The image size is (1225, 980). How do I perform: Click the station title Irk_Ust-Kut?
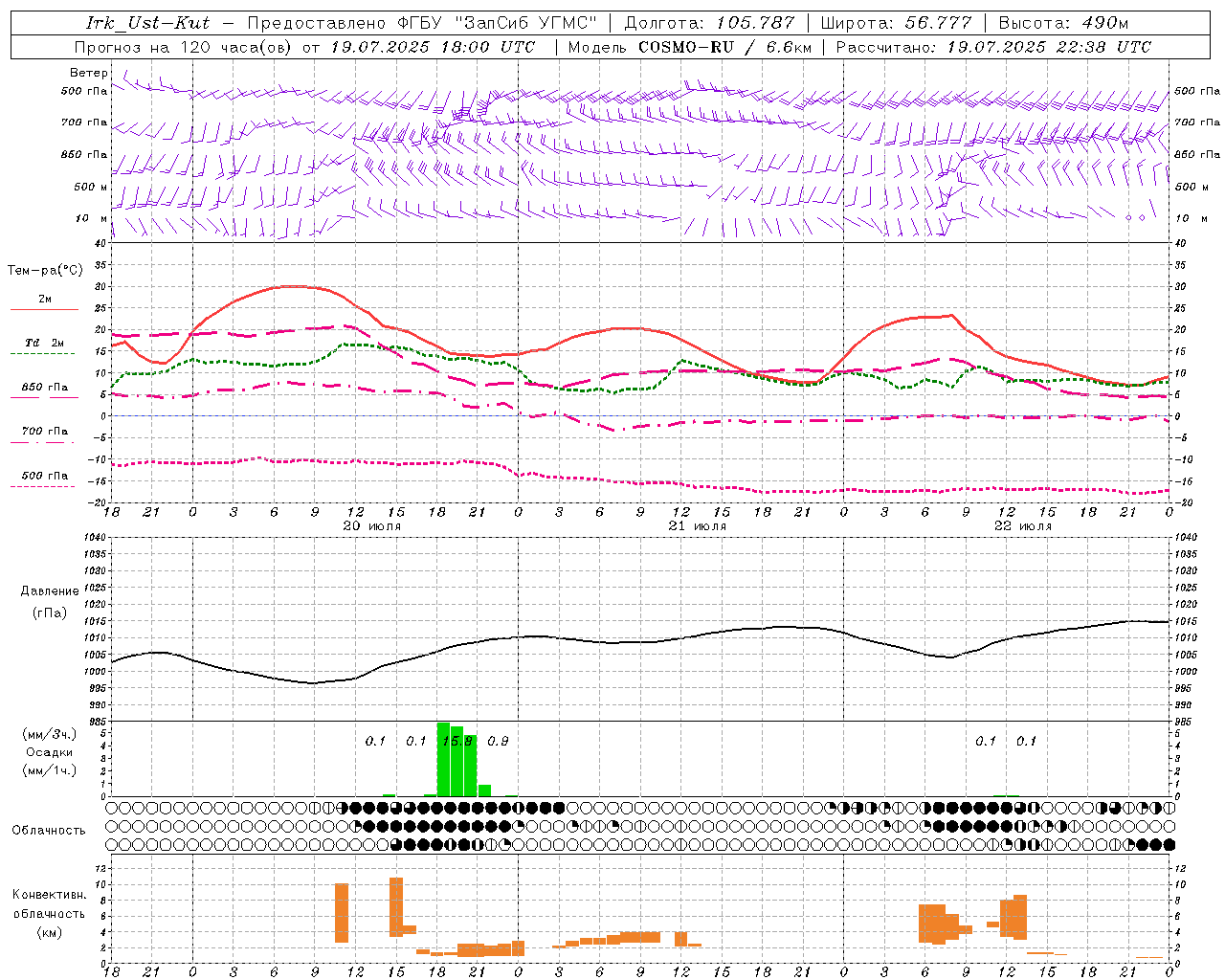(x=148, y=23)
